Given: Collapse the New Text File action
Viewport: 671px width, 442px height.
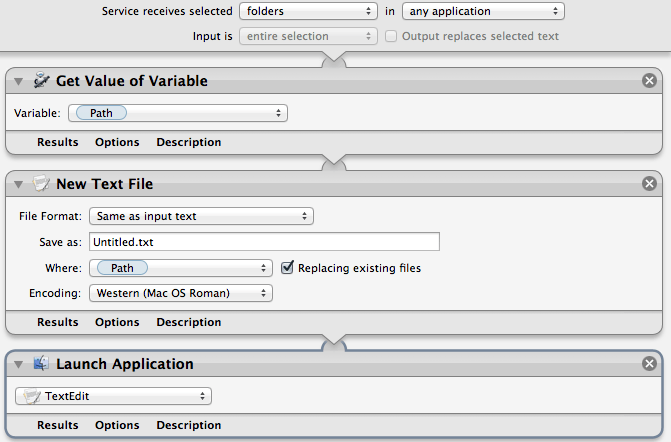Looking at the screenshot, I should (x=17, y=183).
